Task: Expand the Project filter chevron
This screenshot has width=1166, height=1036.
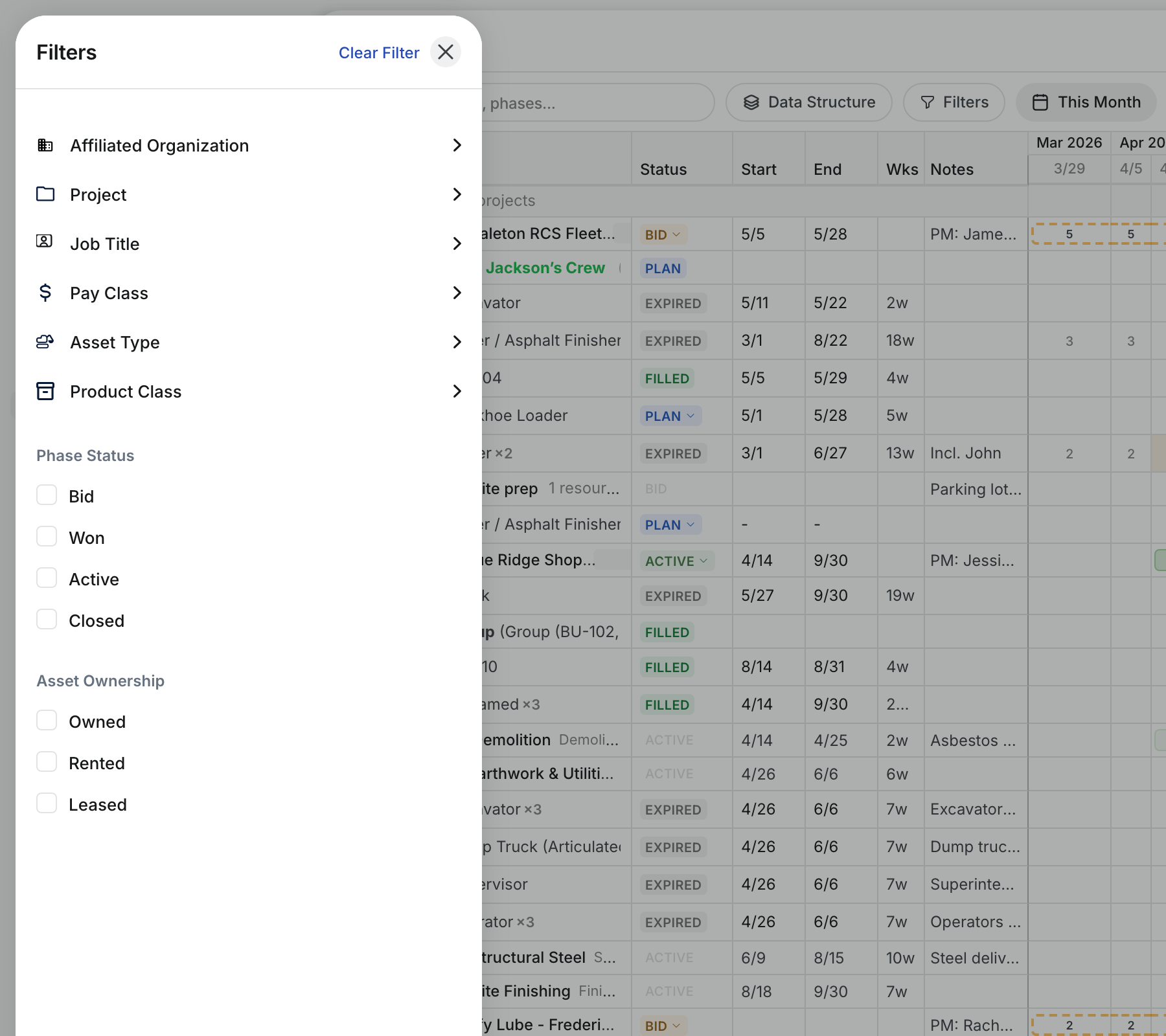Action: point(457,194)
